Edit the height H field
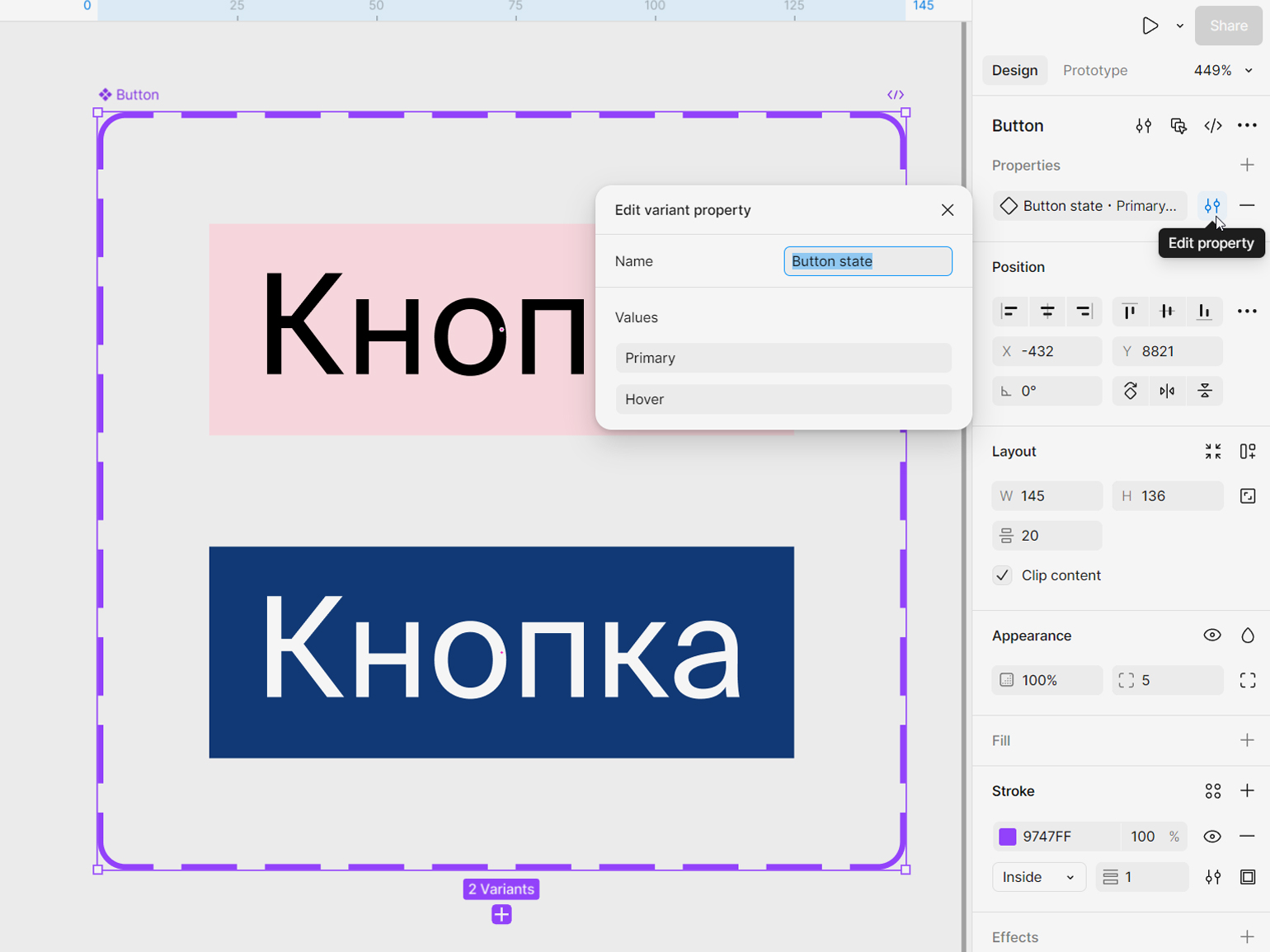The image size is (1270, 952). coord(1168,496)
